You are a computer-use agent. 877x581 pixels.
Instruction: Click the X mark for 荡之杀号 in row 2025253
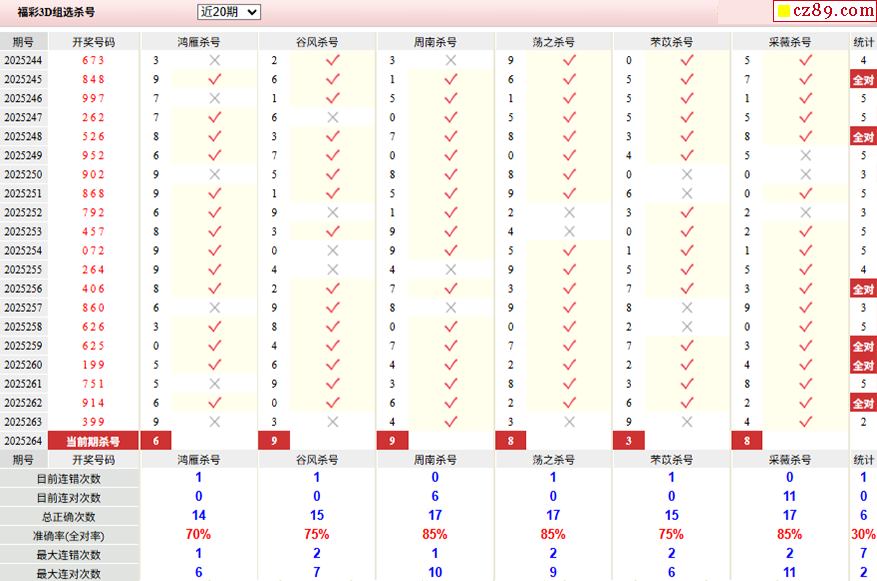pos(569,231)
